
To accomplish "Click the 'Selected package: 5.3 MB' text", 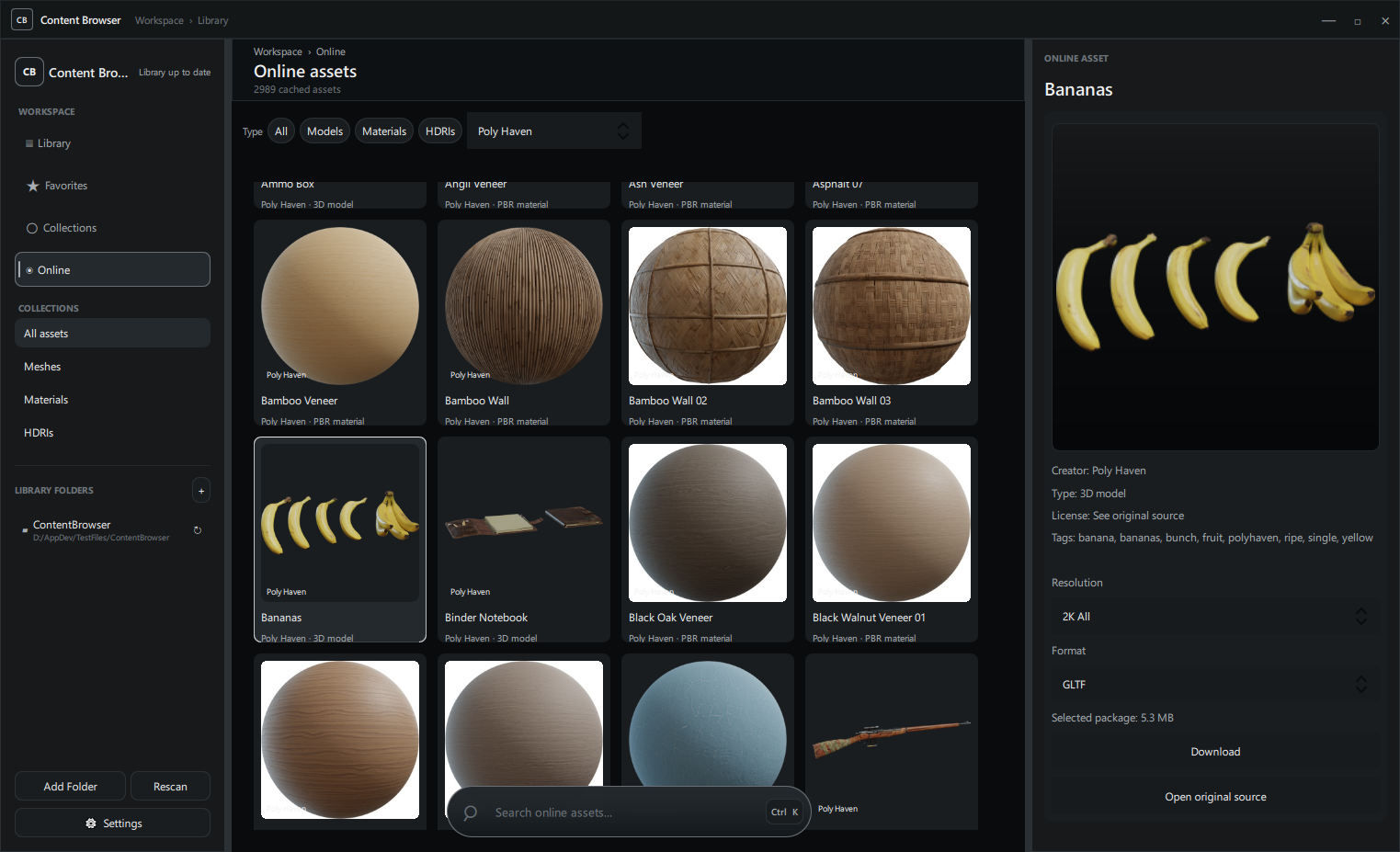I will click(x=1112, y=718).
